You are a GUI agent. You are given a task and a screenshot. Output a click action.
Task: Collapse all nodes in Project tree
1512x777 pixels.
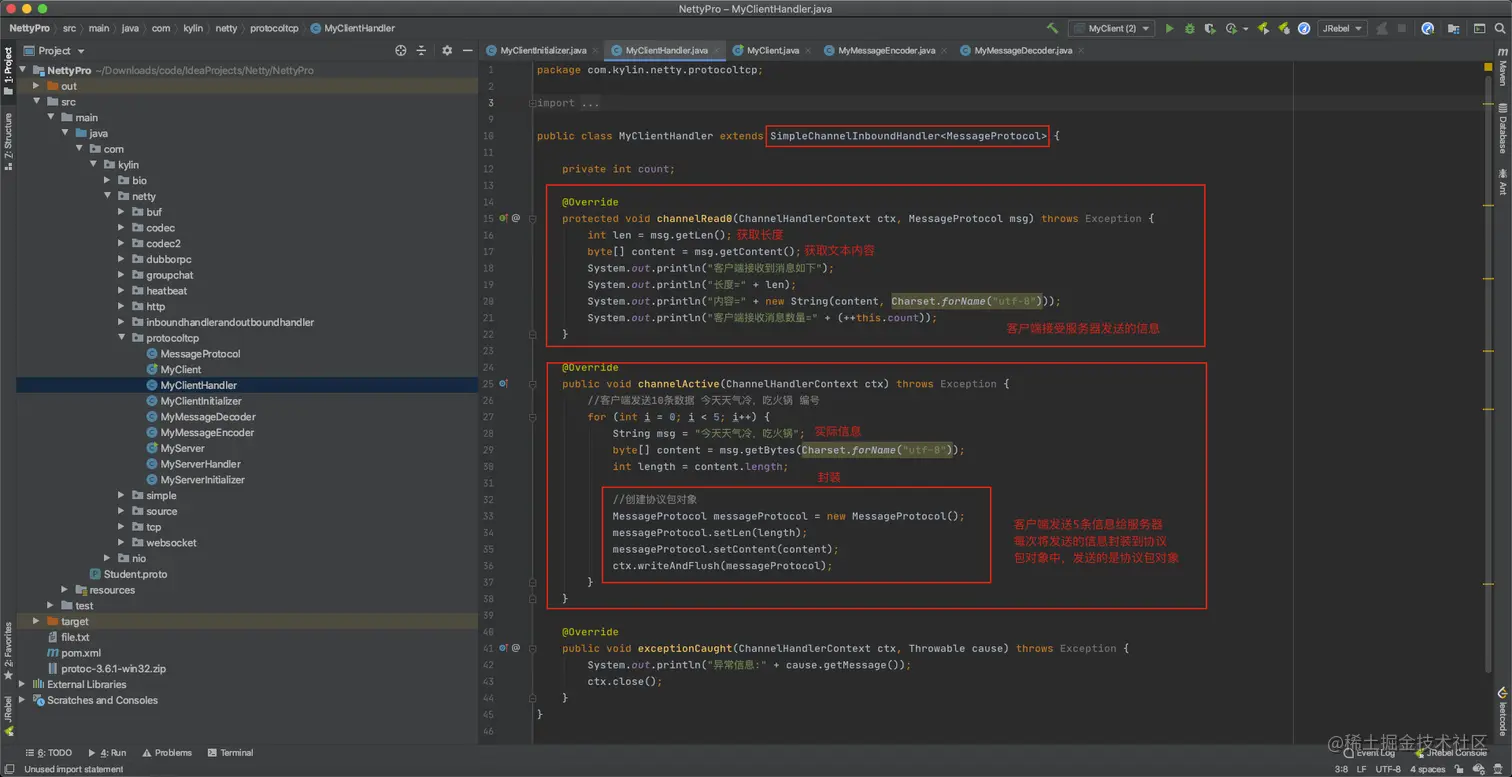coord(421,51)
